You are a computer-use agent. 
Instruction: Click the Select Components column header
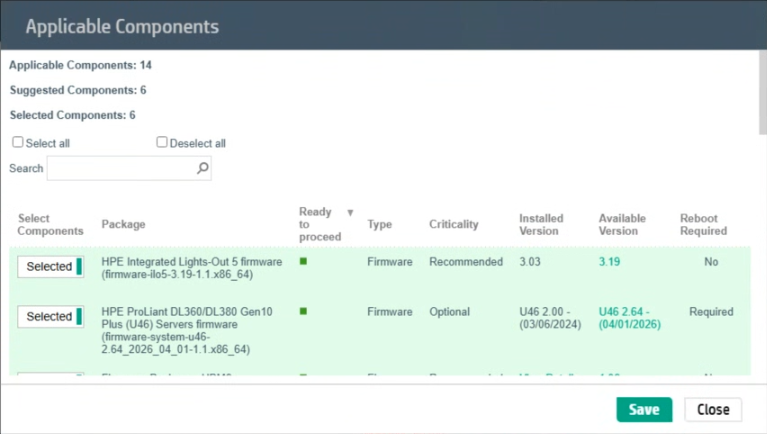point(50,225)
